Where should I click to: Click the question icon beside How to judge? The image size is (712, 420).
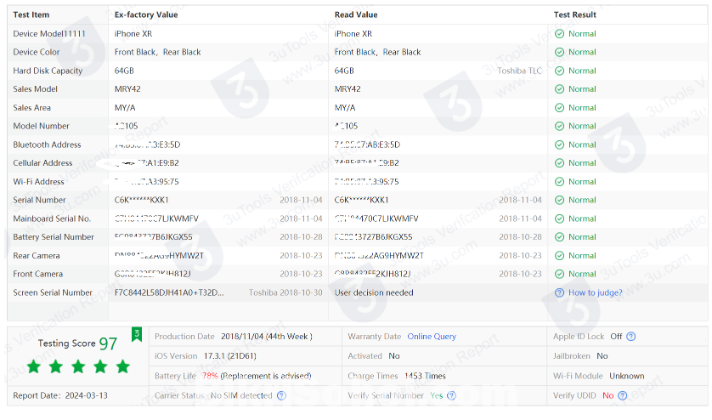[x=559, y=293]
